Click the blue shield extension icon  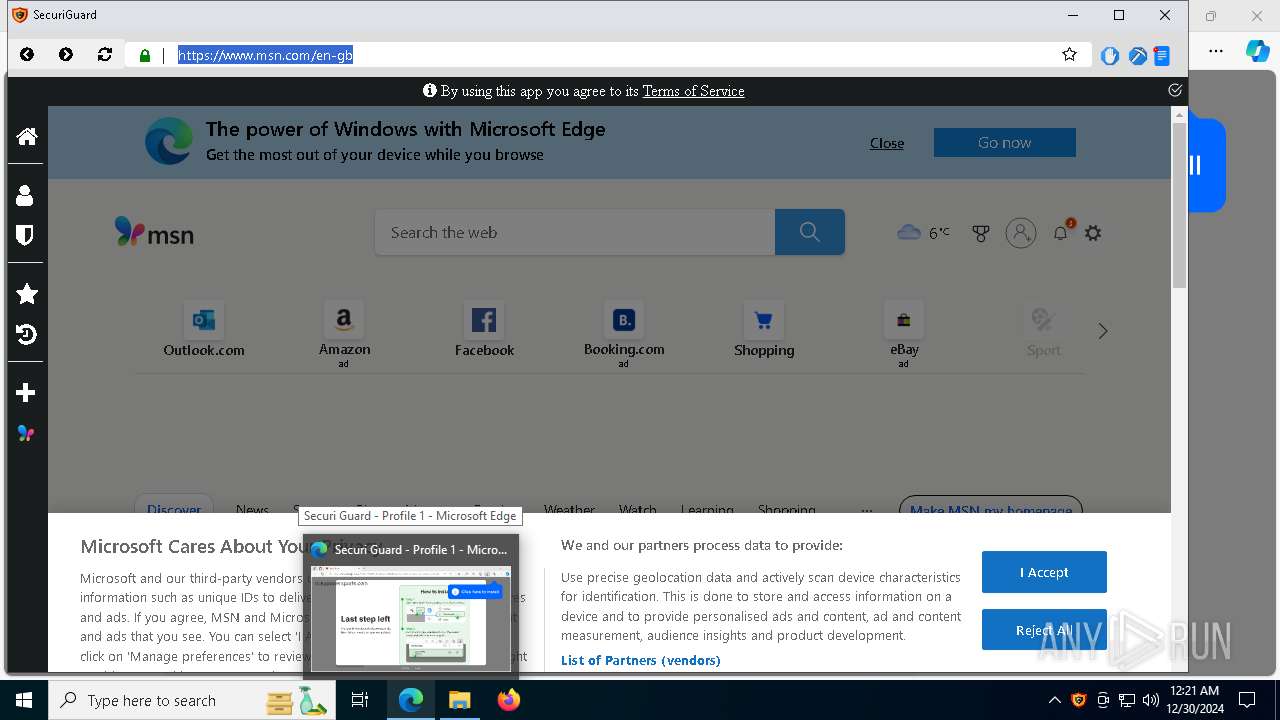click(1110, 56)
